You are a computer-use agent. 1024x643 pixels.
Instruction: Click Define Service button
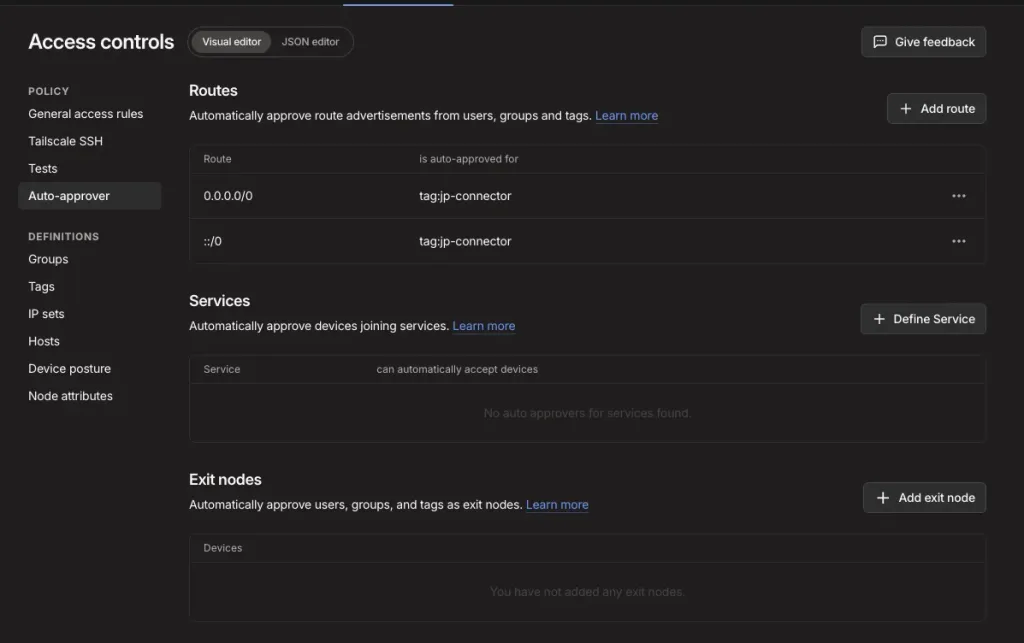923,319
